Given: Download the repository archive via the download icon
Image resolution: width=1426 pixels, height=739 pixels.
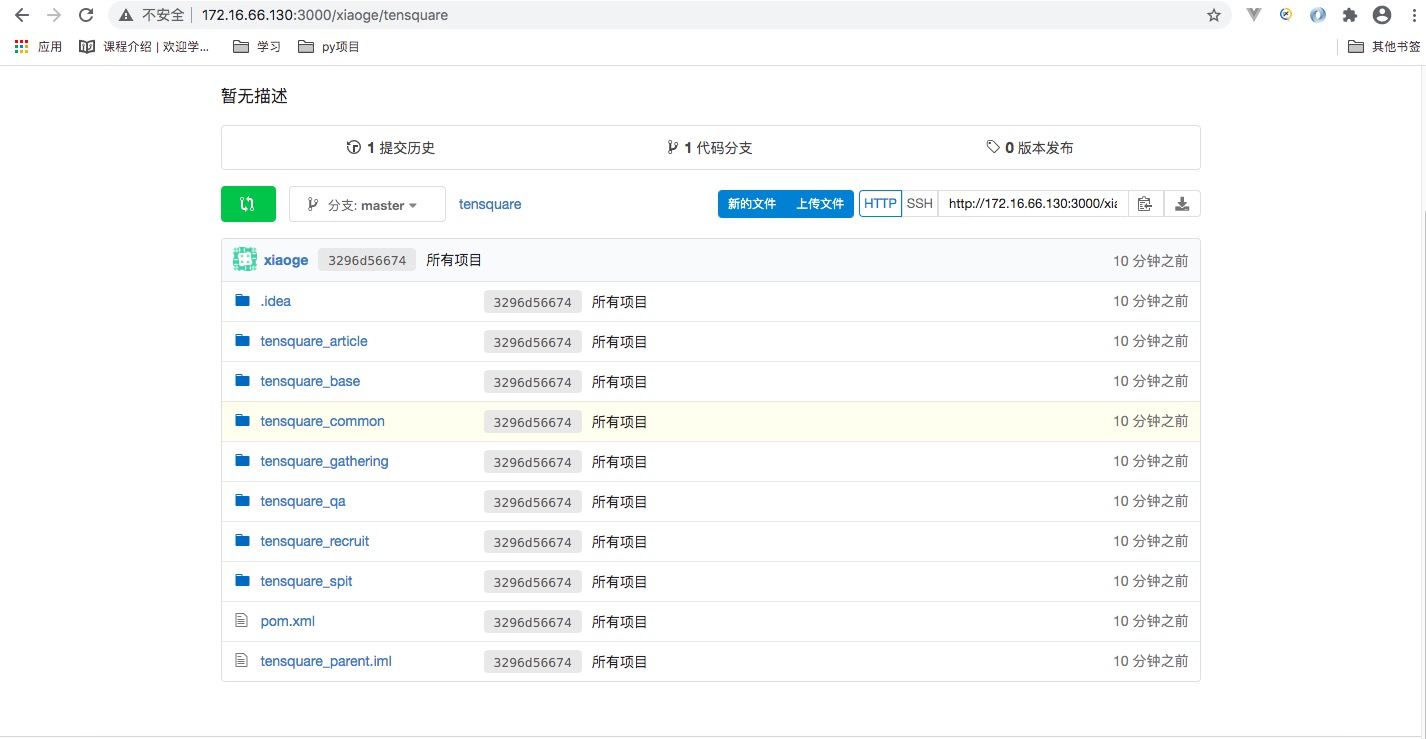Looking at the screenshot, I should tap(1182, 203).
